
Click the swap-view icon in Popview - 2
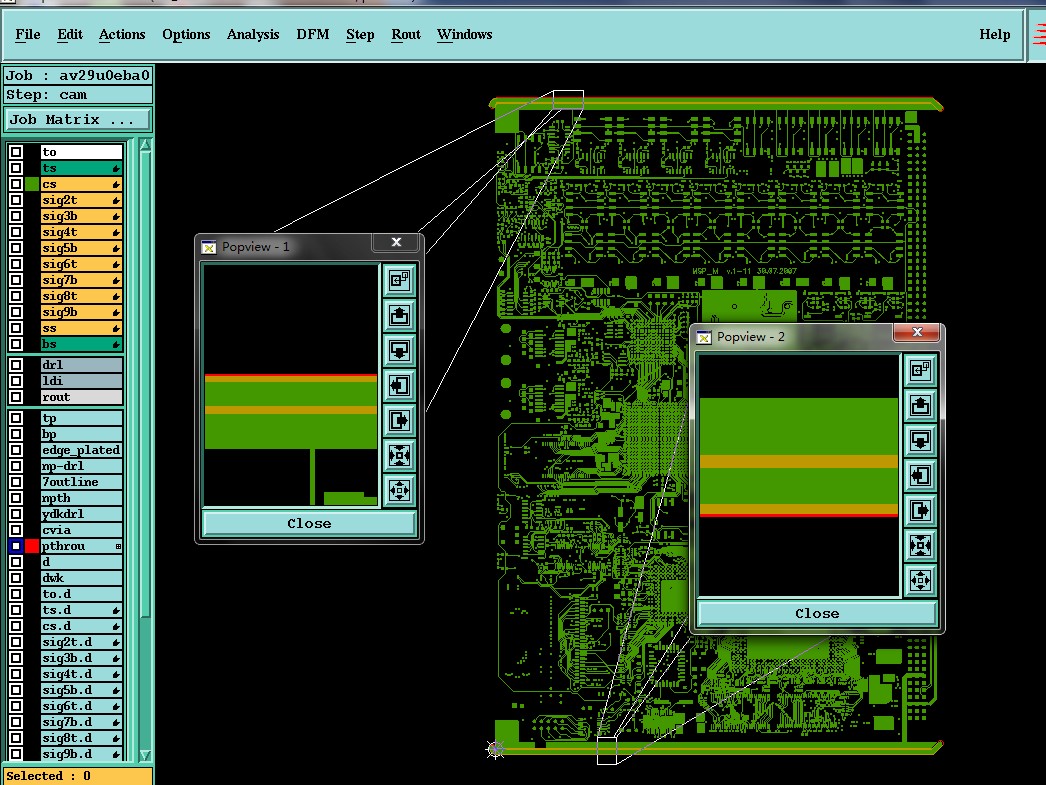[921, 370]
